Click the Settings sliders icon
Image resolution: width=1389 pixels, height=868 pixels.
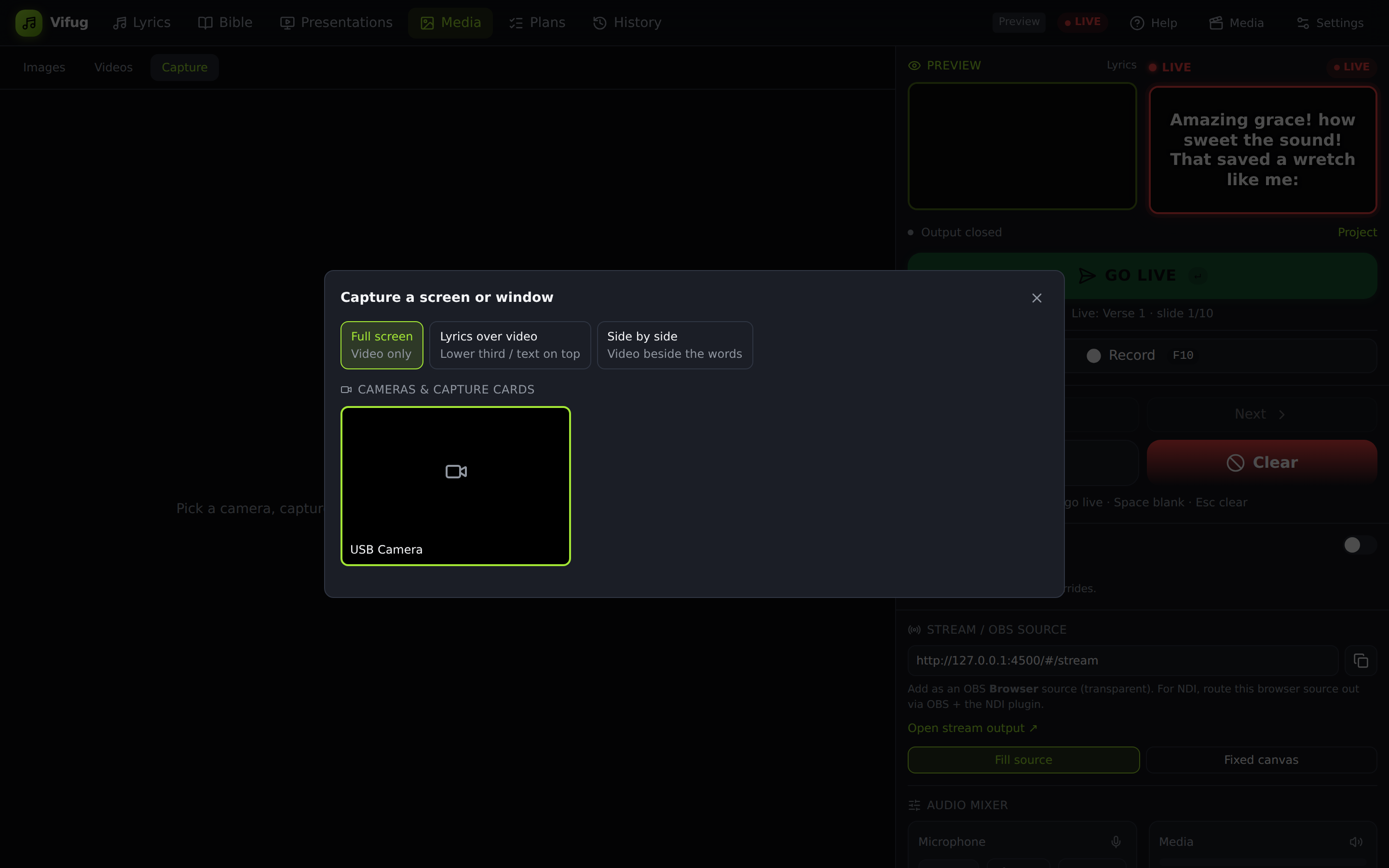coord(1303,23)
